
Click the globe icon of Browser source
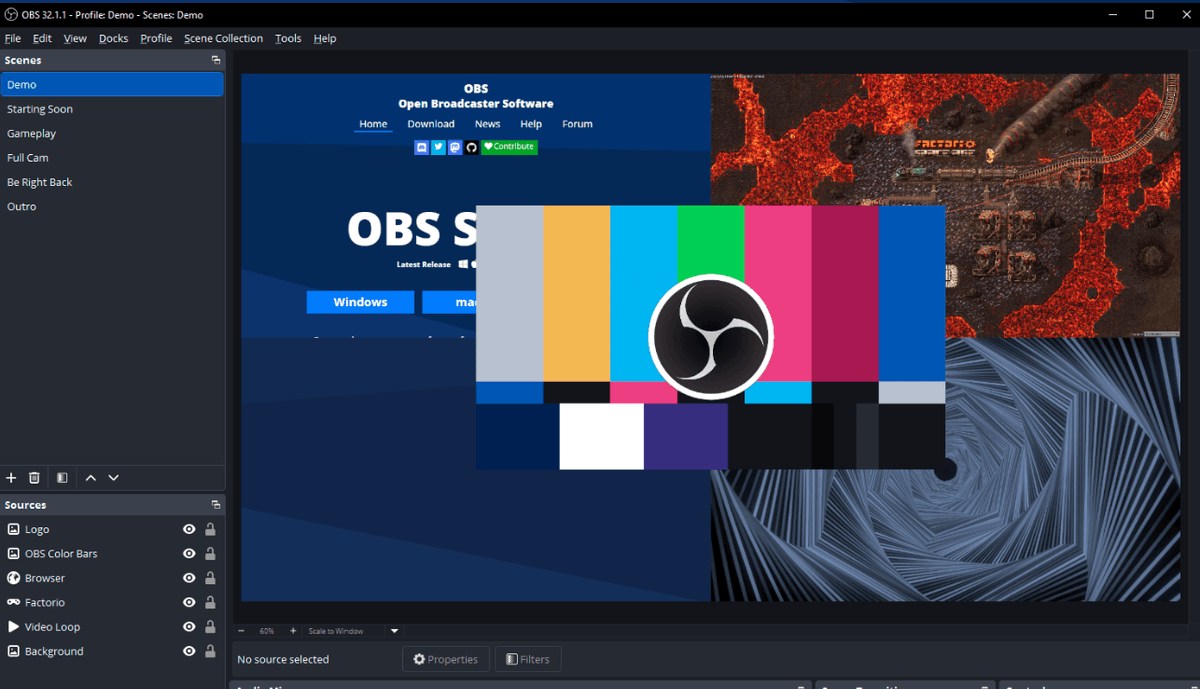point(14,578)
